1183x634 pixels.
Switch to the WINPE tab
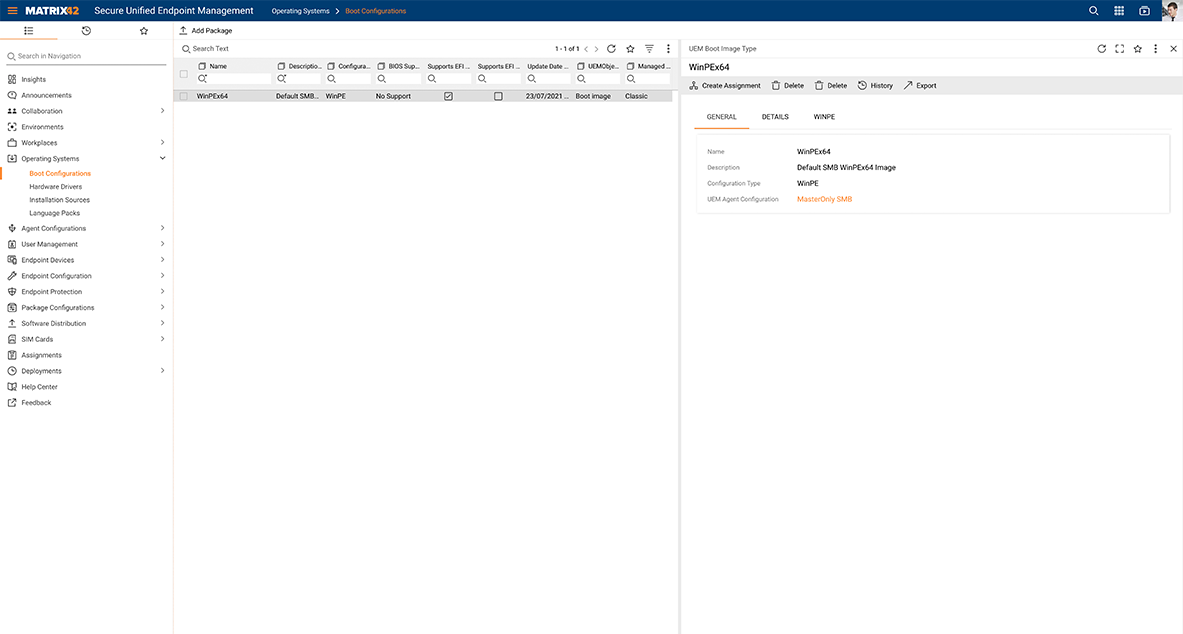point(823,117)
